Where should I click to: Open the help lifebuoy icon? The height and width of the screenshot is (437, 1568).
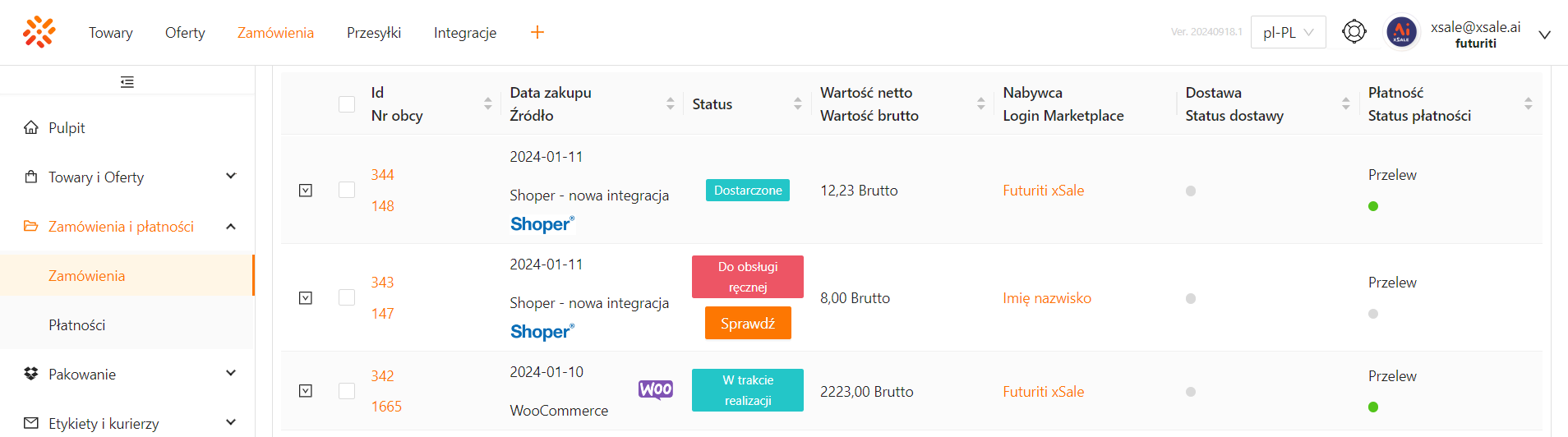[1354, 32]
